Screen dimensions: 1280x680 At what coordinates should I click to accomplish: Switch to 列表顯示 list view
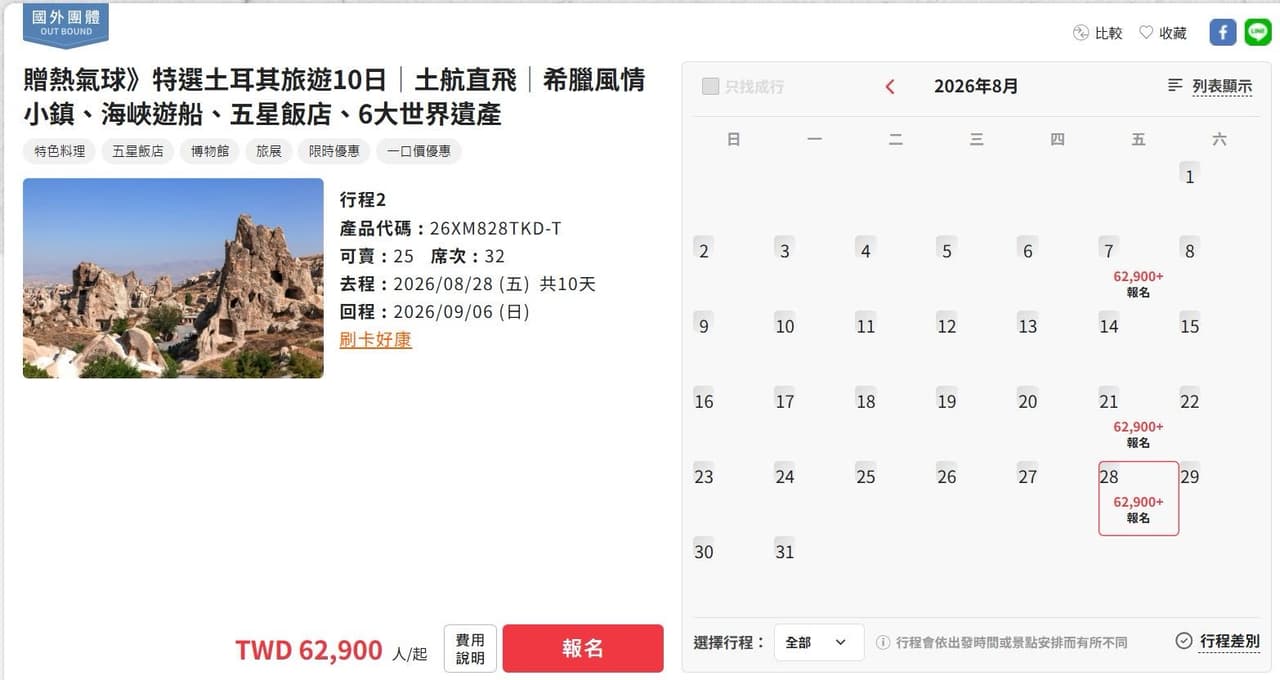[1210, 87]
